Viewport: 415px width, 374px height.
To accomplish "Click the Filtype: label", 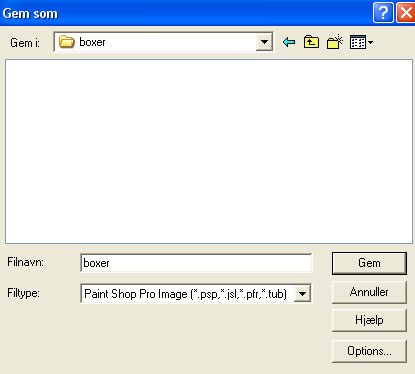I will [24, 293].
